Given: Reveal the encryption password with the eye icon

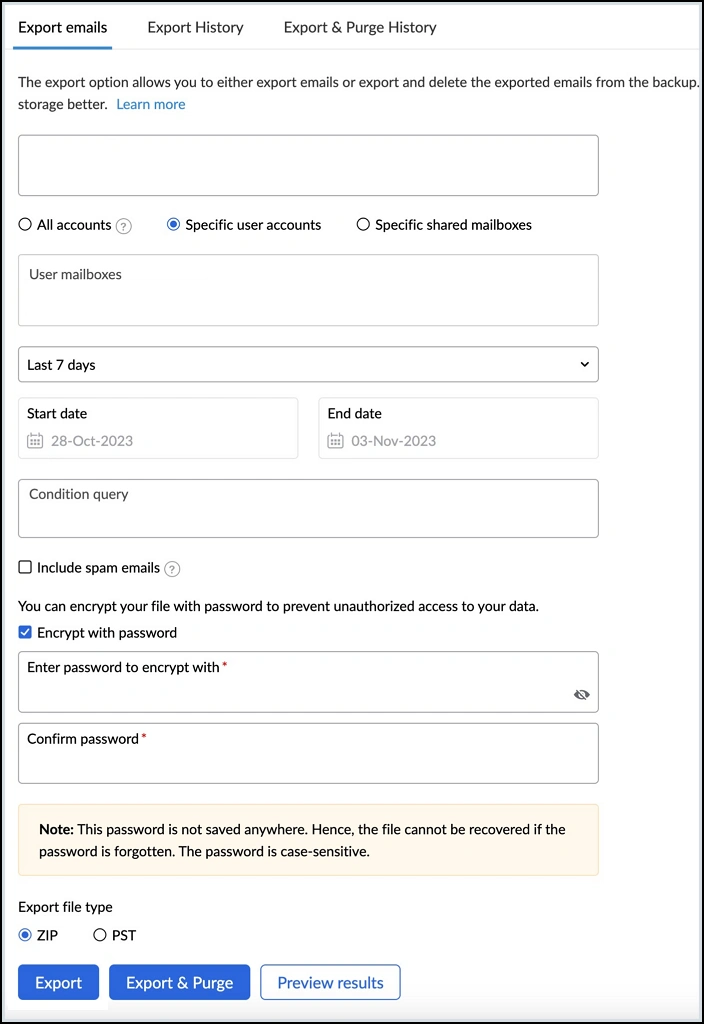Looking at the screenshot, I should click(x=581, y=694).
